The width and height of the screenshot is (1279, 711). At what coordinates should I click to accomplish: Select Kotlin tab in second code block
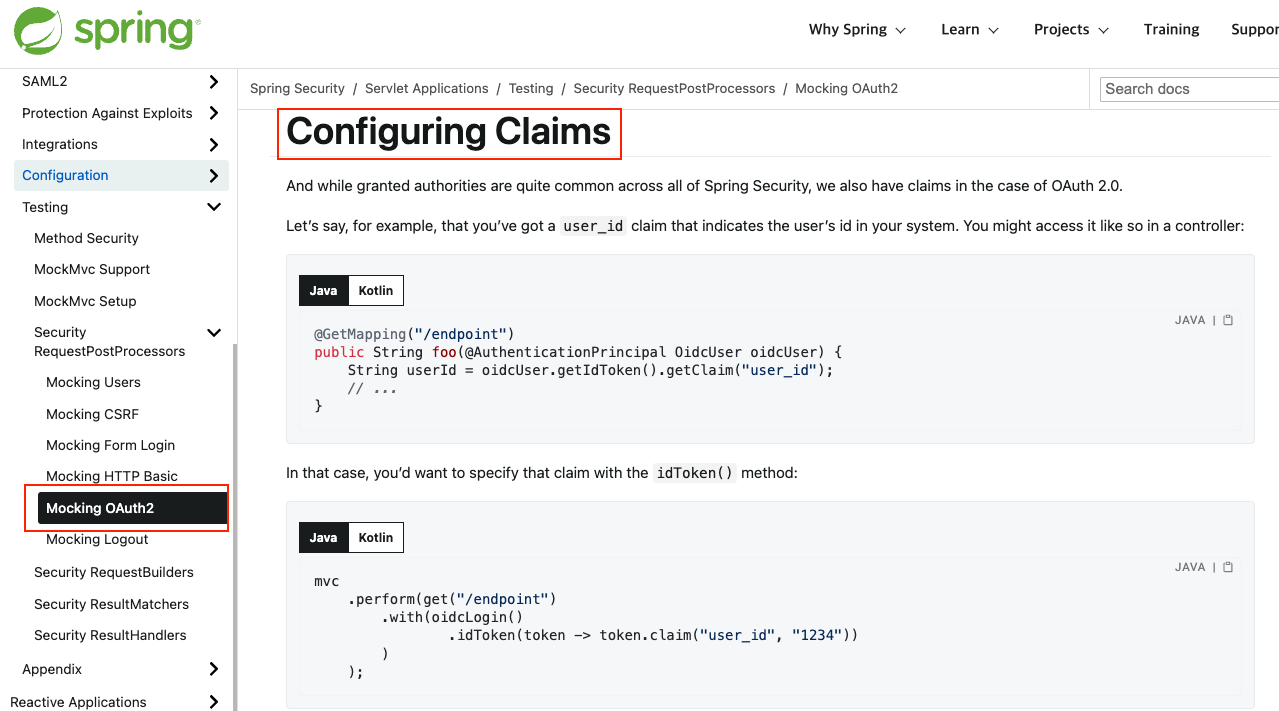pyautogui.click(x=376, y=538)
